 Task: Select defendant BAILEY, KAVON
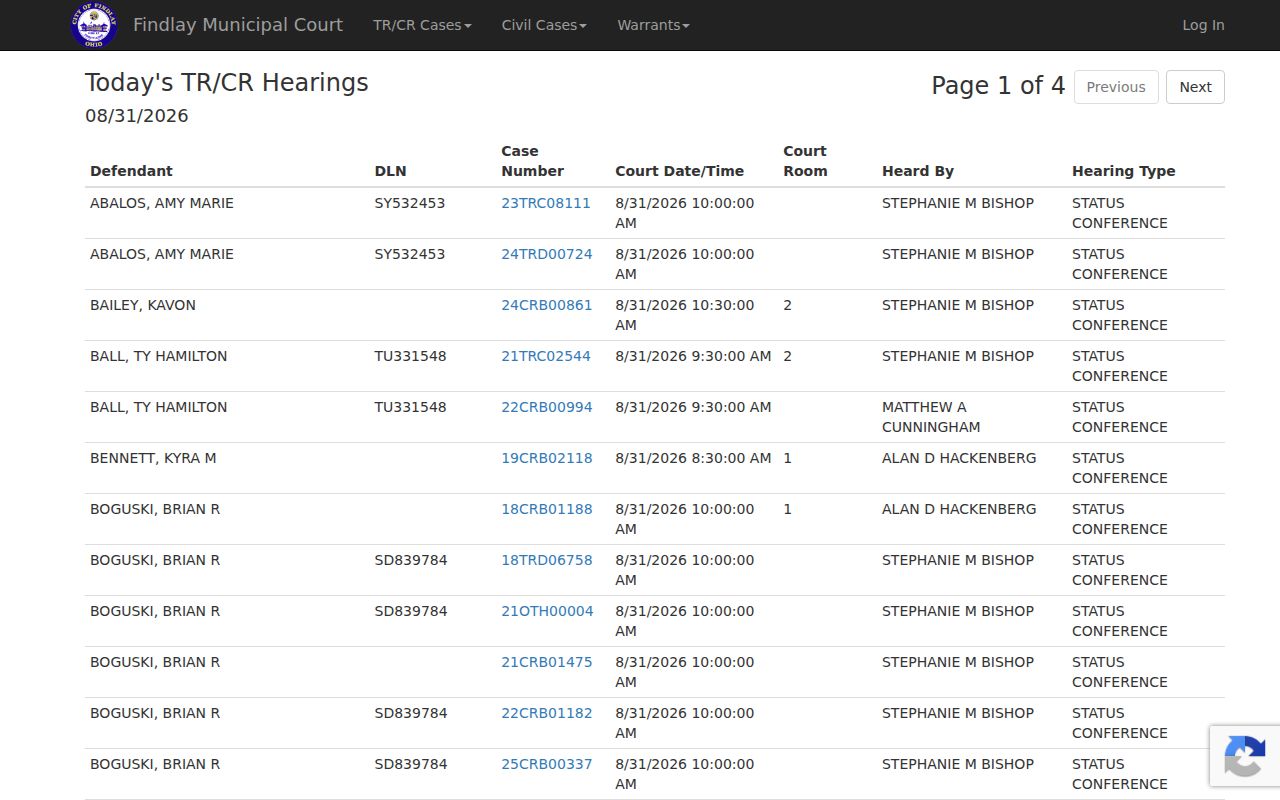click(143, 305)
